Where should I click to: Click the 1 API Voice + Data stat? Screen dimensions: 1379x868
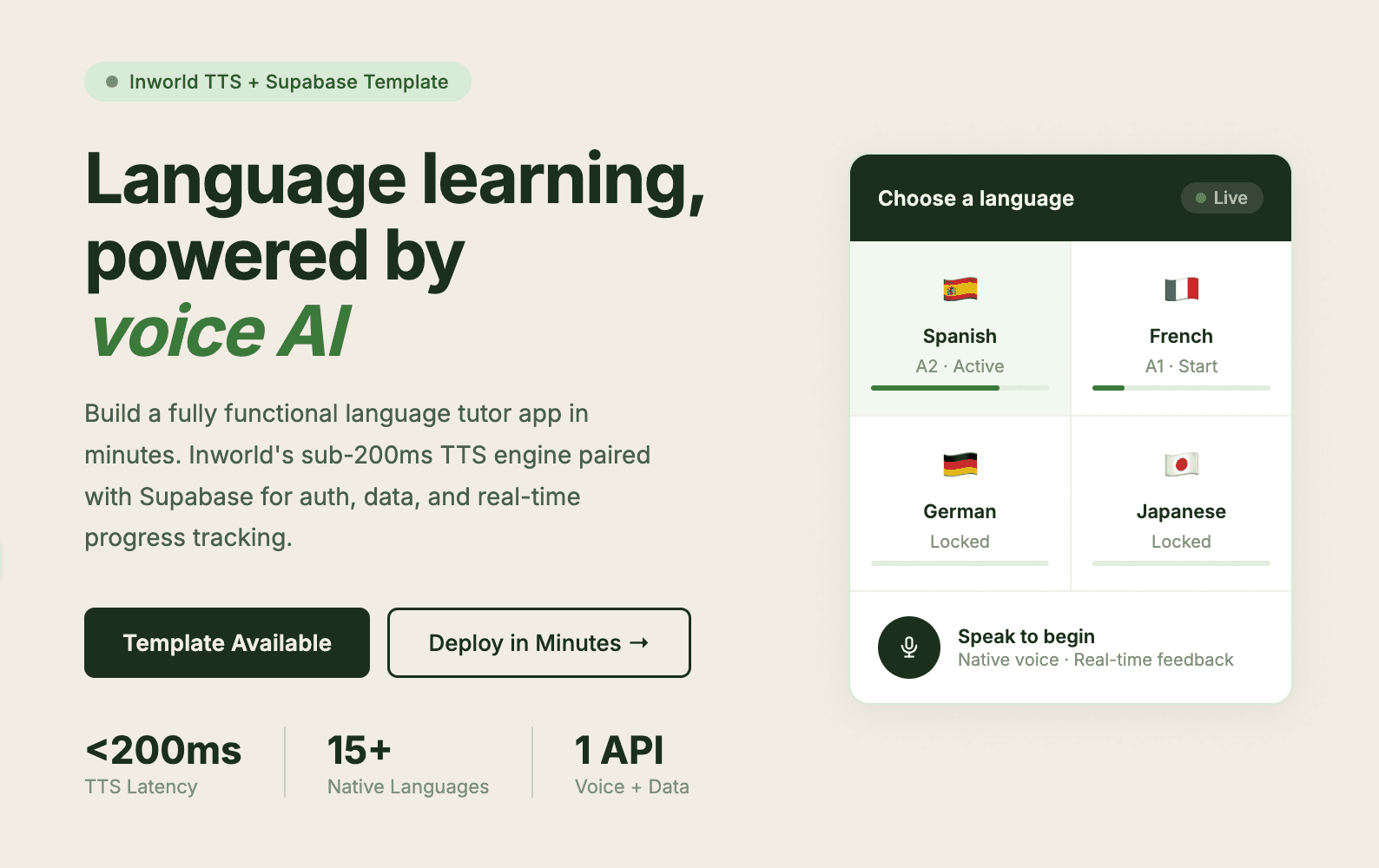pos(631,763)
